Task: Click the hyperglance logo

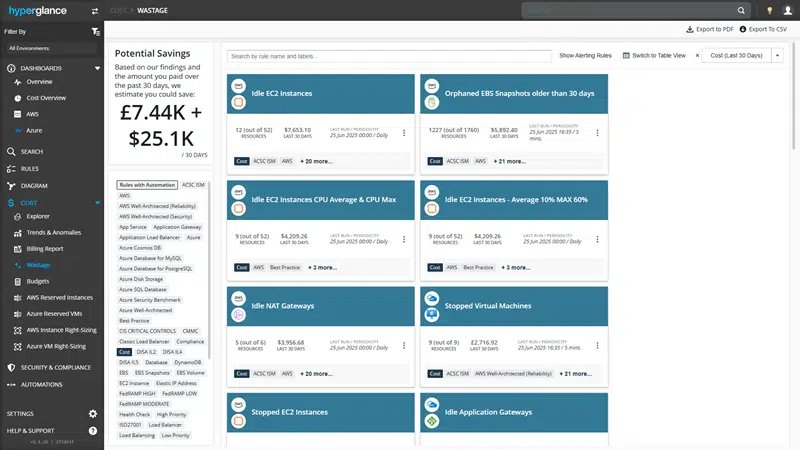Action: [37, 11]
